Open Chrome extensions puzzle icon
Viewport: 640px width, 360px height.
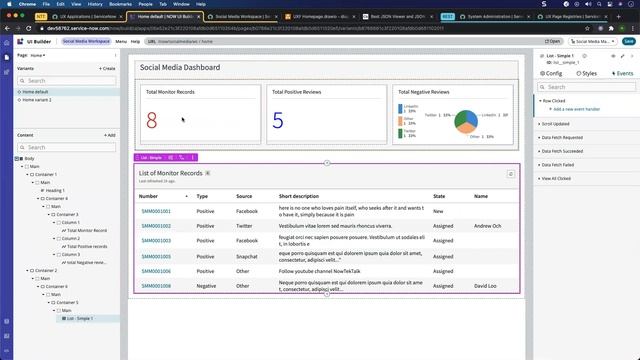611,28
